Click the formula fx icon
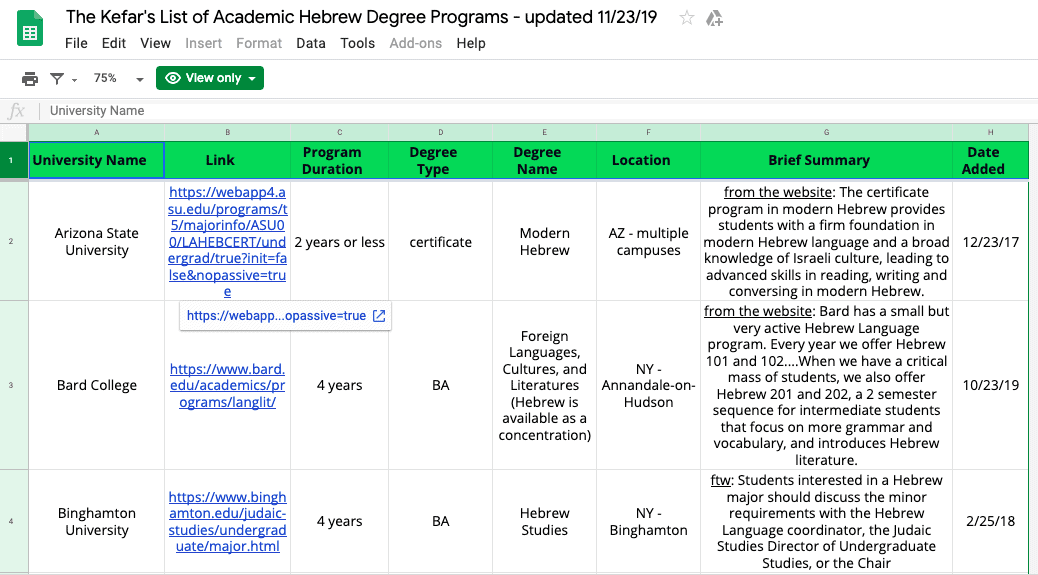 pos(17,111)
